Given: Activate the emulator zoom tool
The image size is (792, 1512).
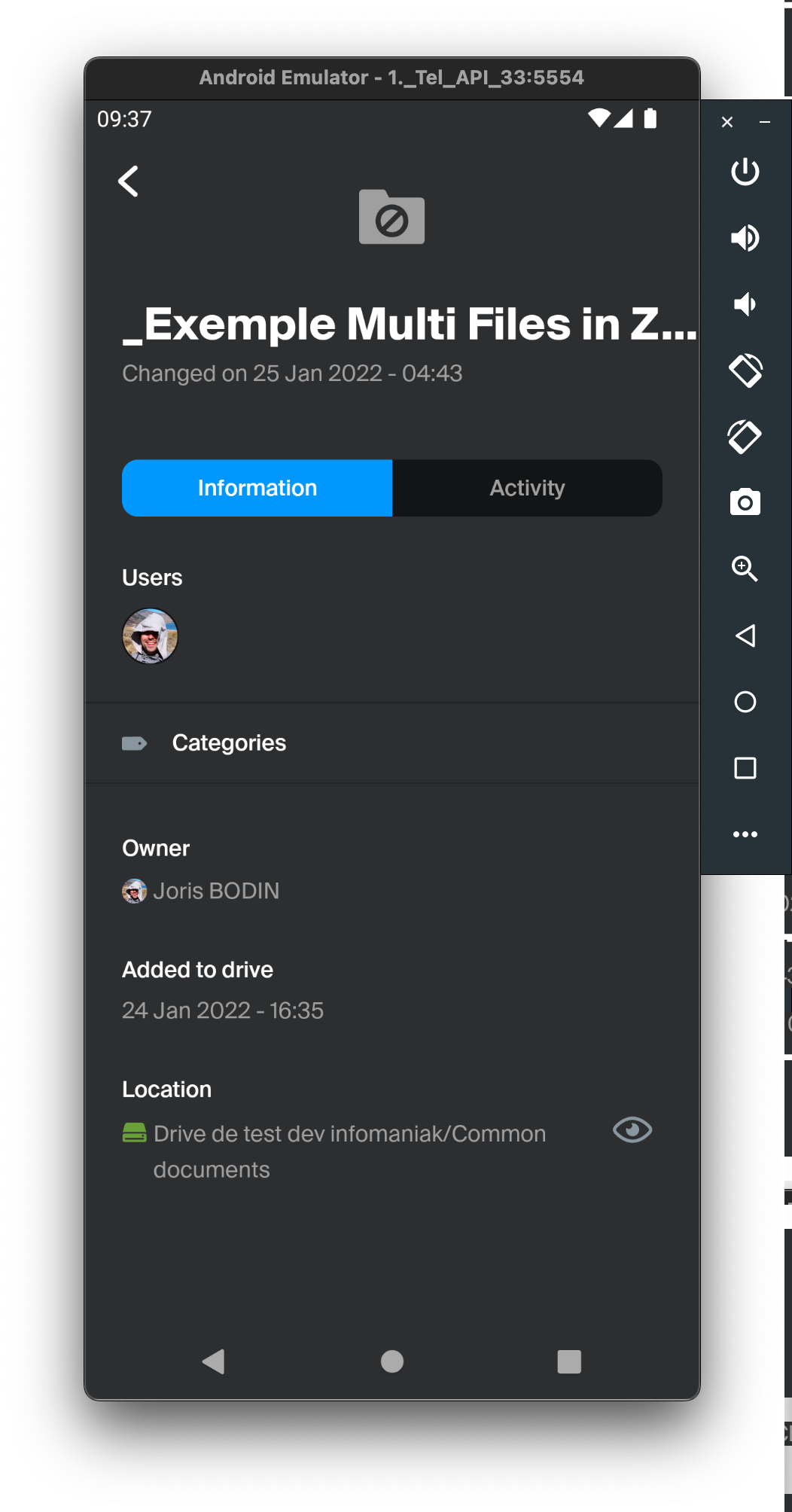Looking at the screenshot, I should [x=745, y=569].
